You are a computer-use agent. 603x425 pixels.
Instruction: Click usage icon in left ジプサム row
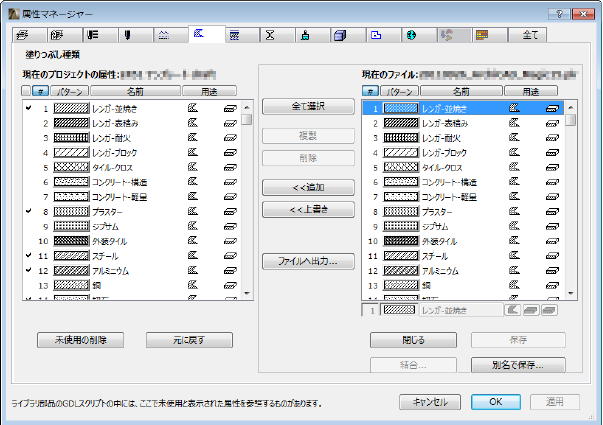click(230, 227)
